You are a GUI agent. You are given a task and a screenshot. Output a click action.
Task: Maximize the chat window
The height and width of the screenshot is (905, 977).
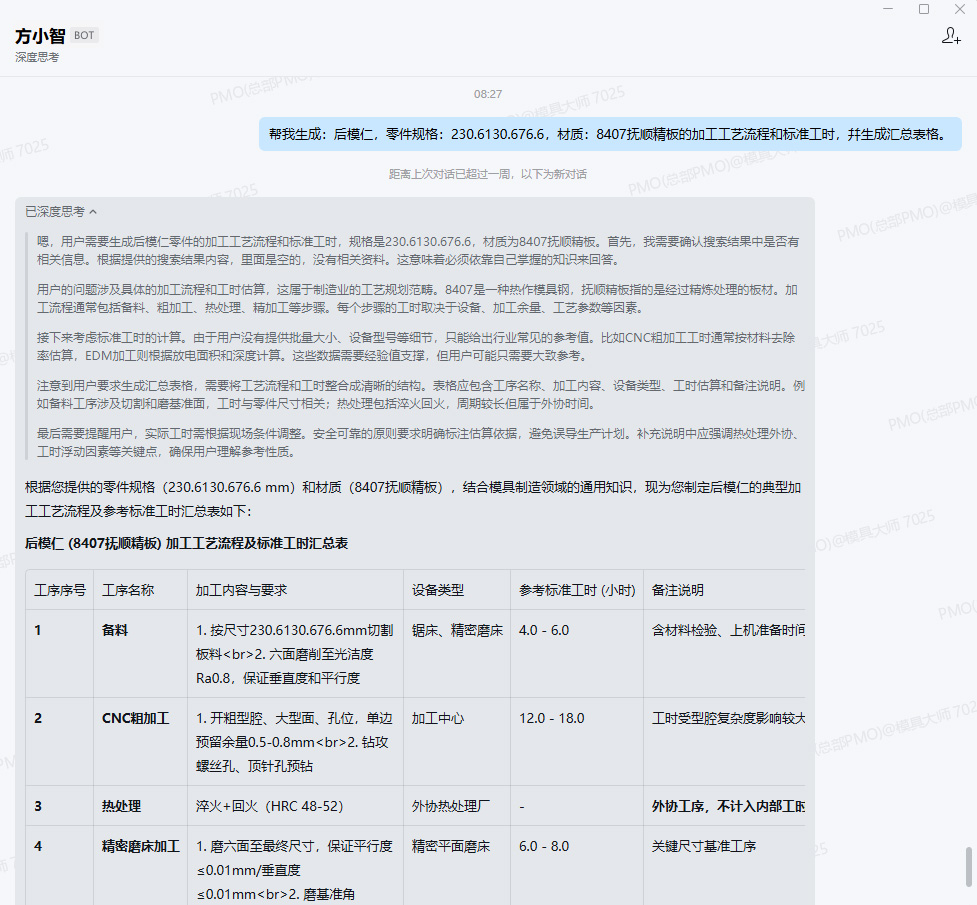click(x=924, y=9)
